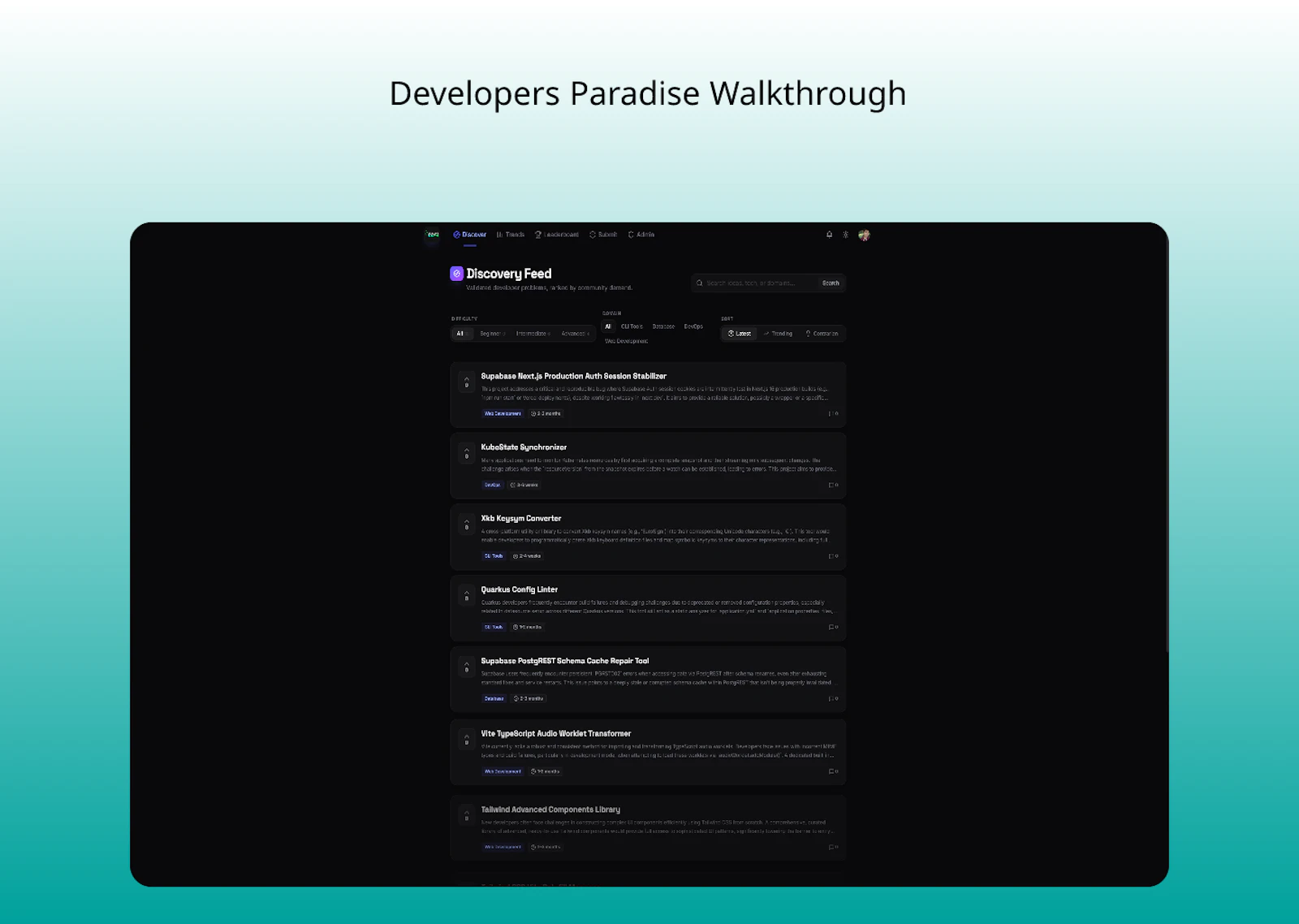Click the magnifier icon in search box
1299x924 pixels.
click(700, 283)
